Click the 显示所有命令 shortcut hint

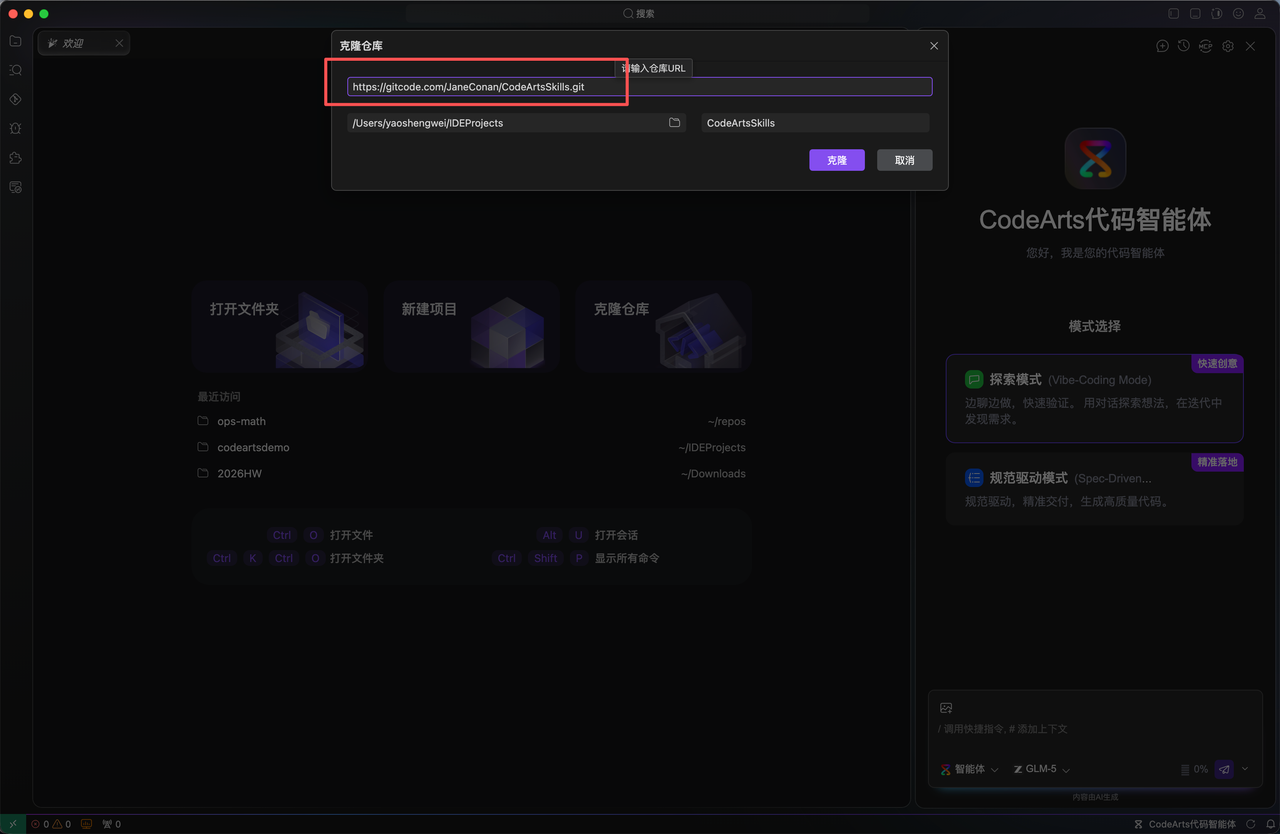[x=627, y=558]
